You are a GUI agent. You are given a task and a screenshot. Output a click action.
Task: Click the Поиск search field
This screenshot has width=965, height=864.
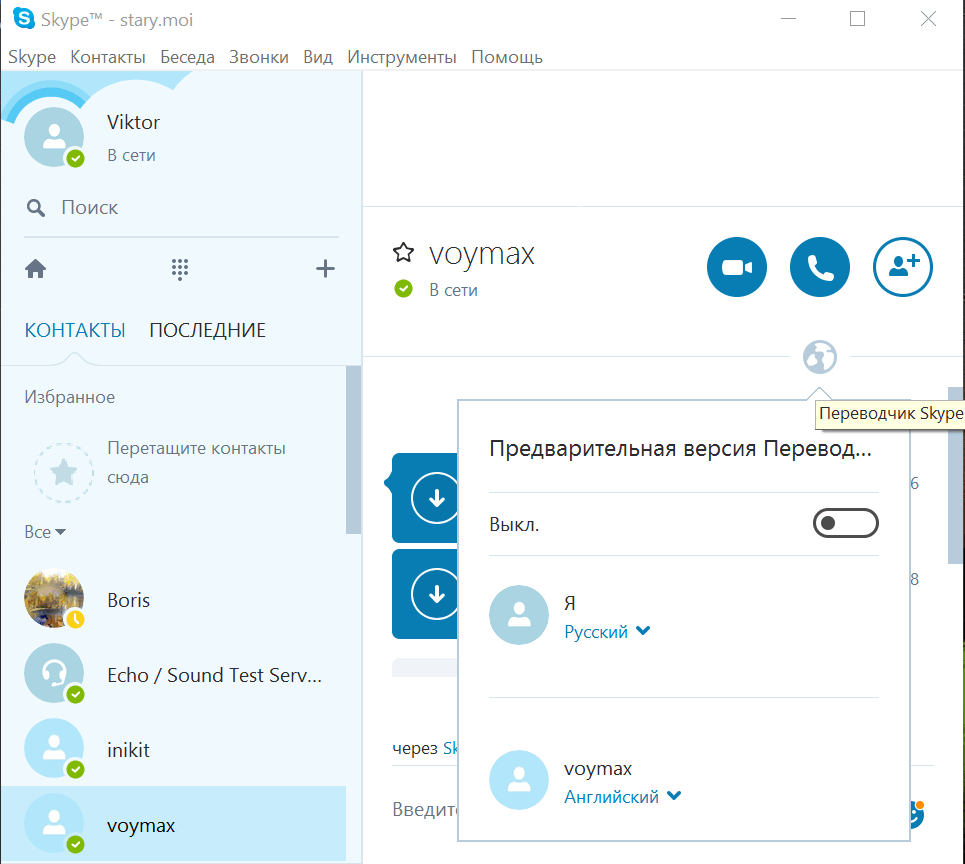(182, 208)
